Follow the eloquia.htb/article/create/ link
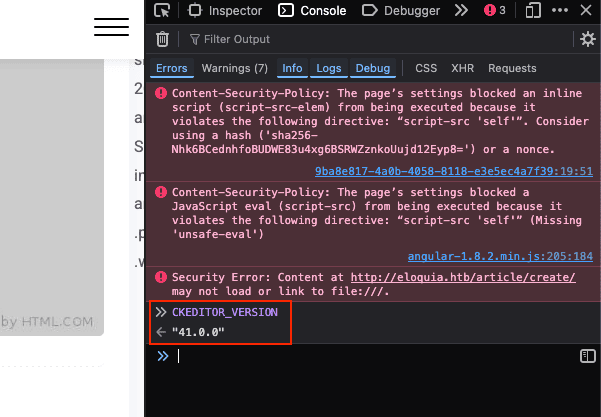This screenshot has width=601, height=417. click(463, 277)
